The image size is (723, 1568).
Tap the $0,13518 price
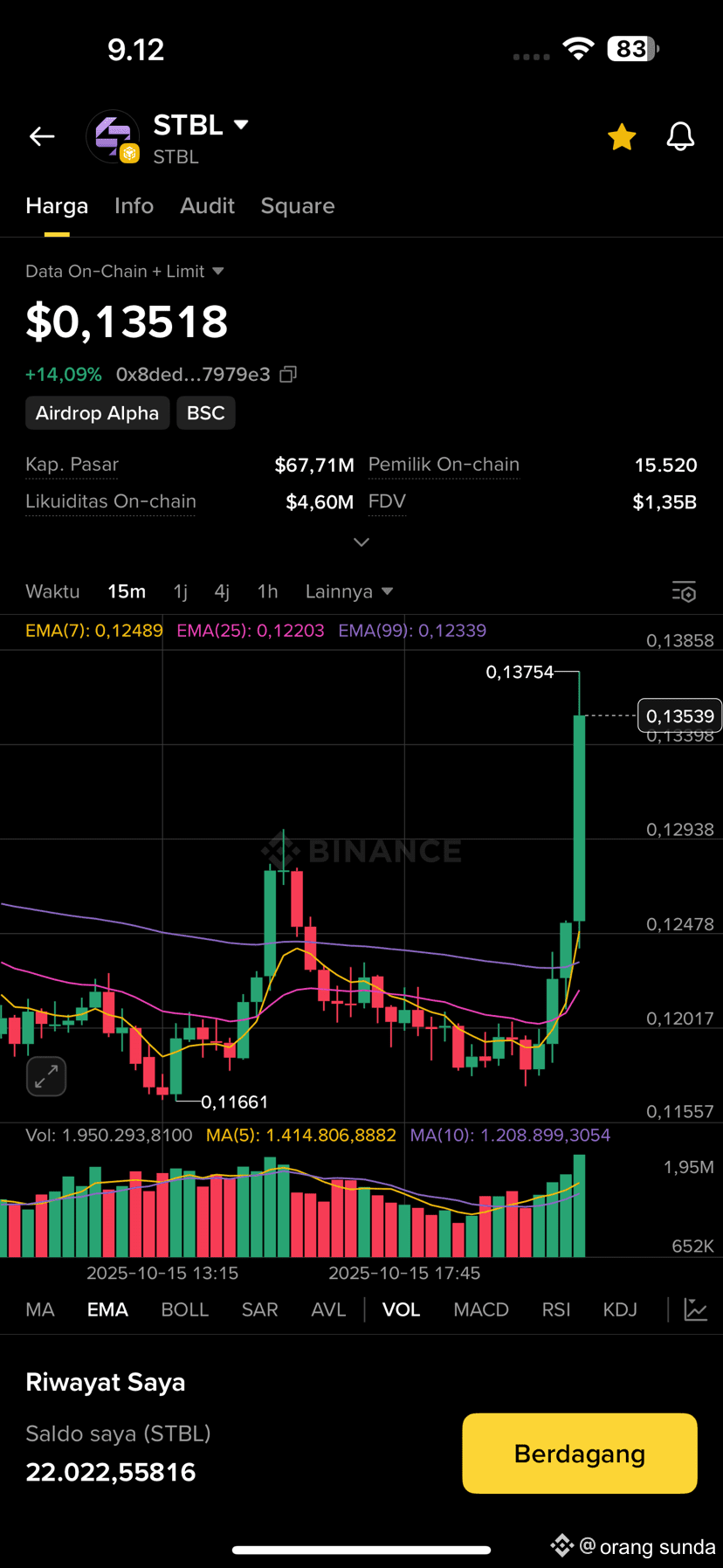[127, 321]
